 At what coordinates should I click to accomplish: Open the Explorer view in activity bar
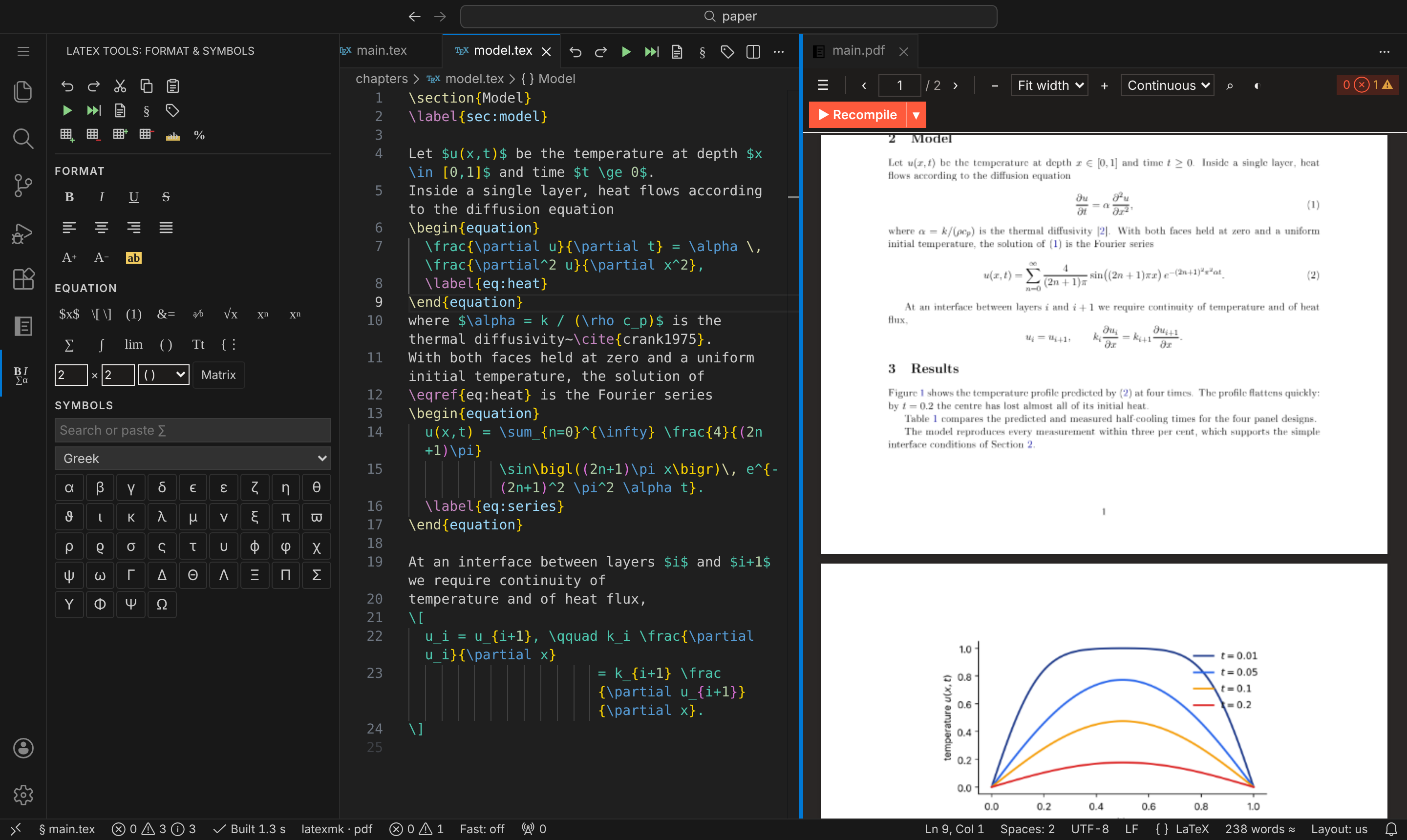[x=22, y=91]
